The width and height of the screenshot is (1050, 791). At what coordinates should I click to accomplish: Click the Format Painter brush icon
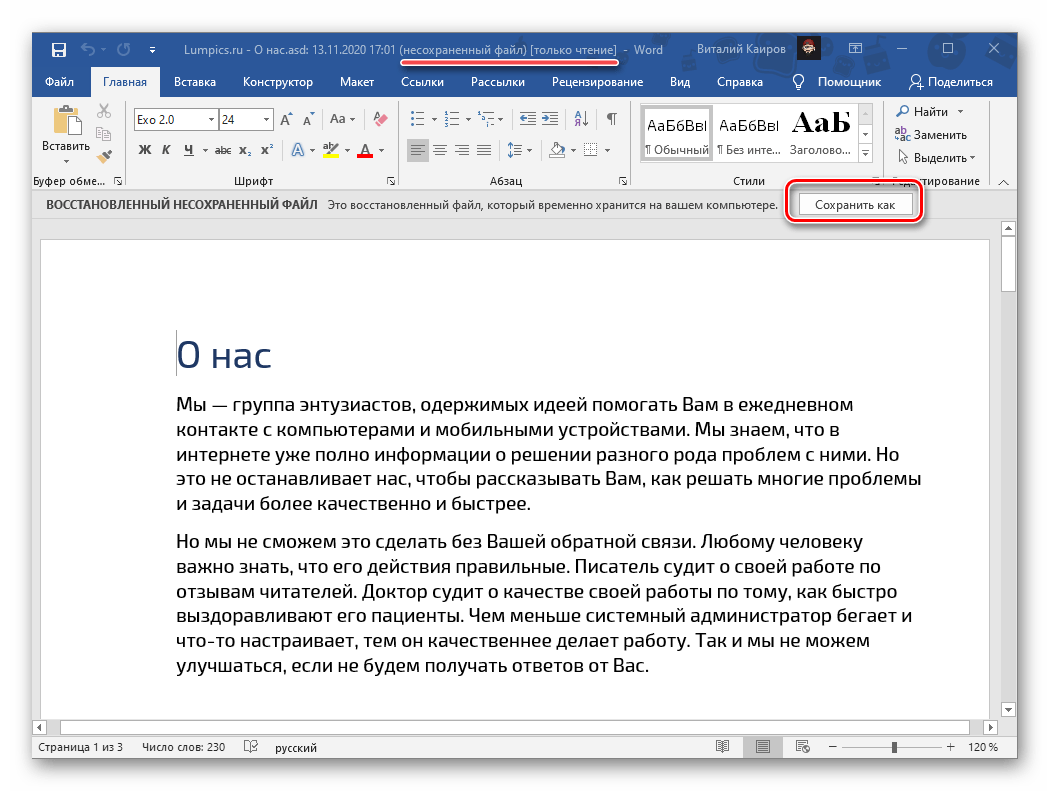(104, 156)
